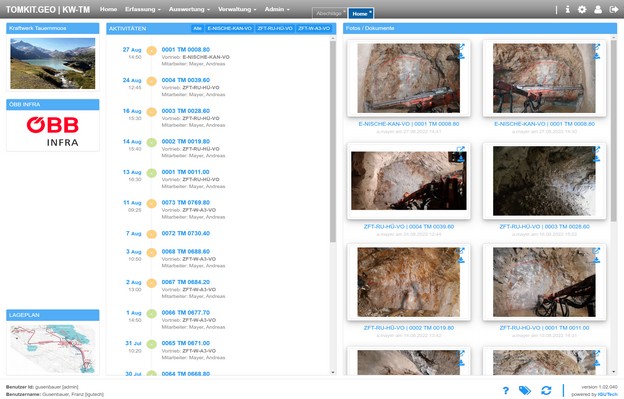Open activity 0002 TM 0019.80
The height and width of the screenshot is (399, 624).
coord(185,141)
